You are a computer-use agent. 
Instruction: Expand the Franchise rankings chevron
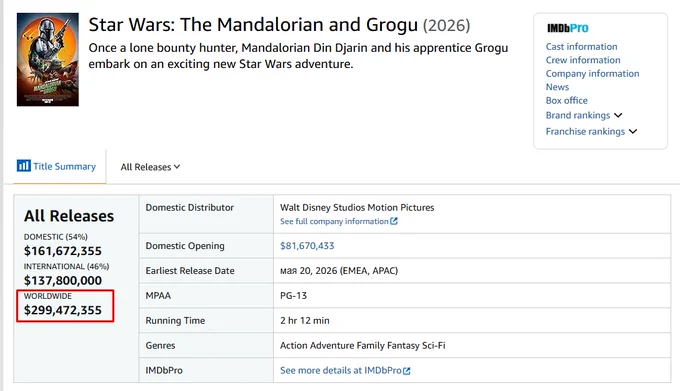click(x=633, y=131)
